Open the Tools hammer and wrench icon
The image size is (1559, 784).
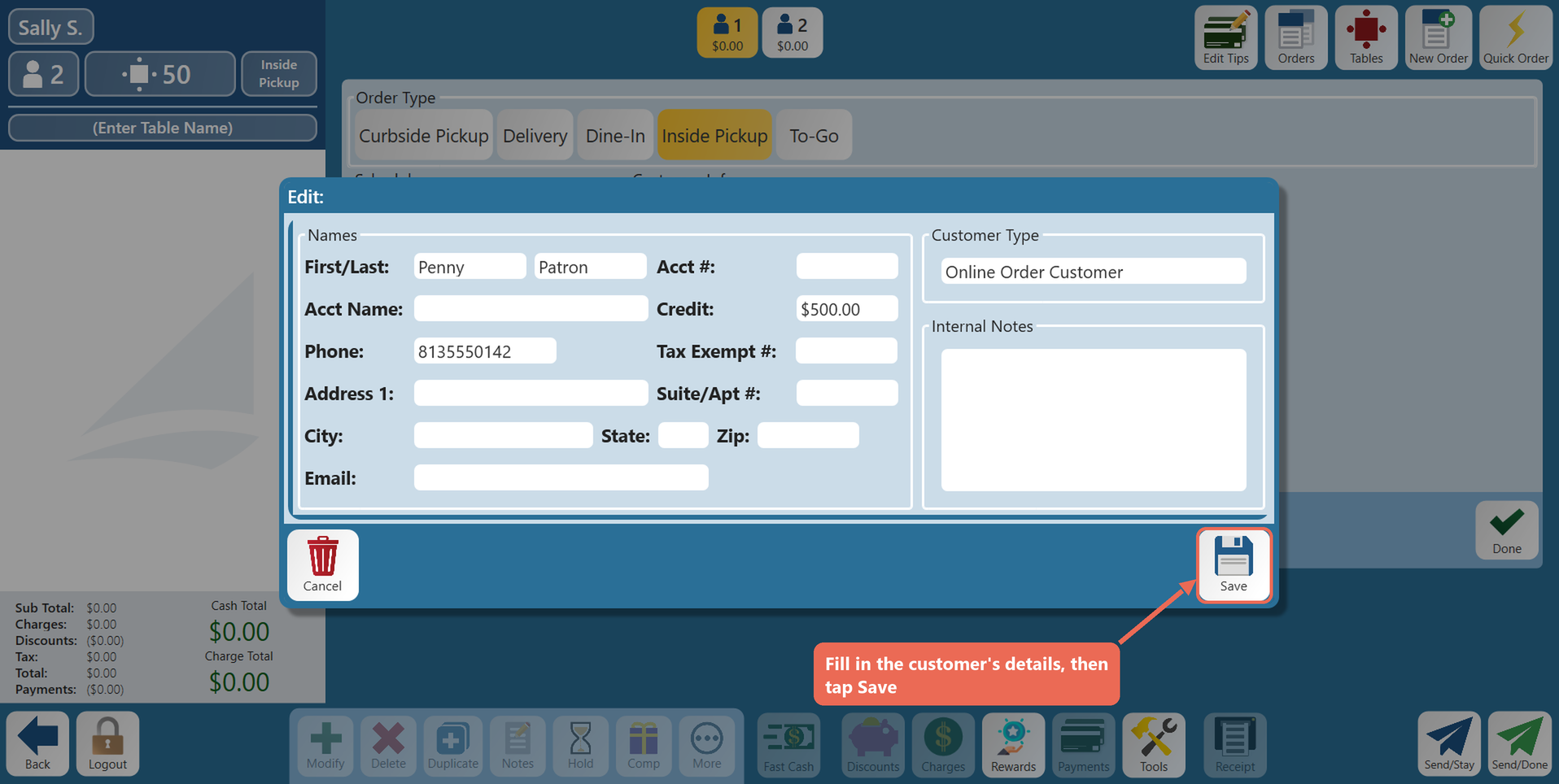coord(1154,745)
